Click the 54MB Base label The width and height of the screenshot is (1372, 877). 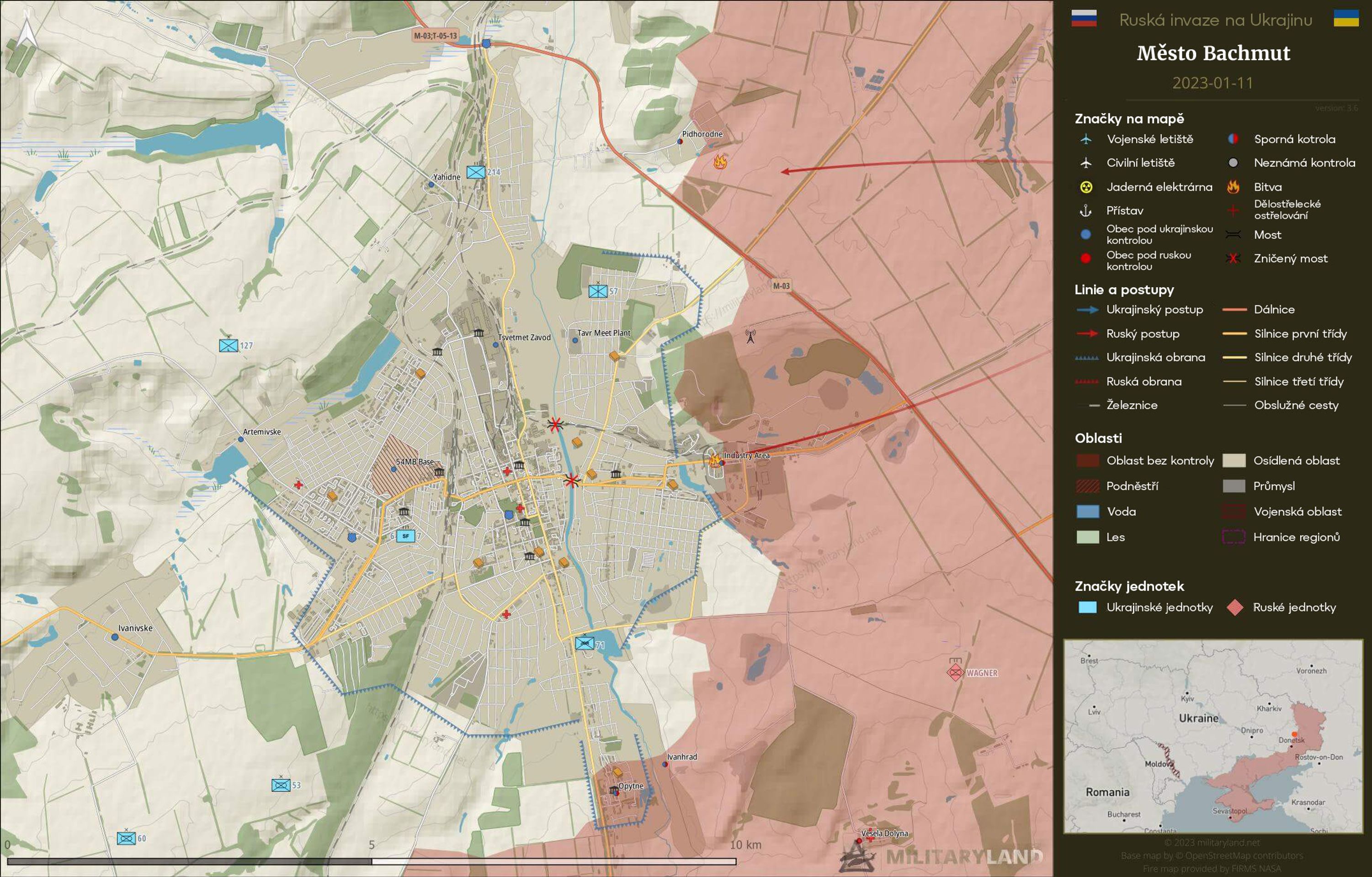click(415, 462)
